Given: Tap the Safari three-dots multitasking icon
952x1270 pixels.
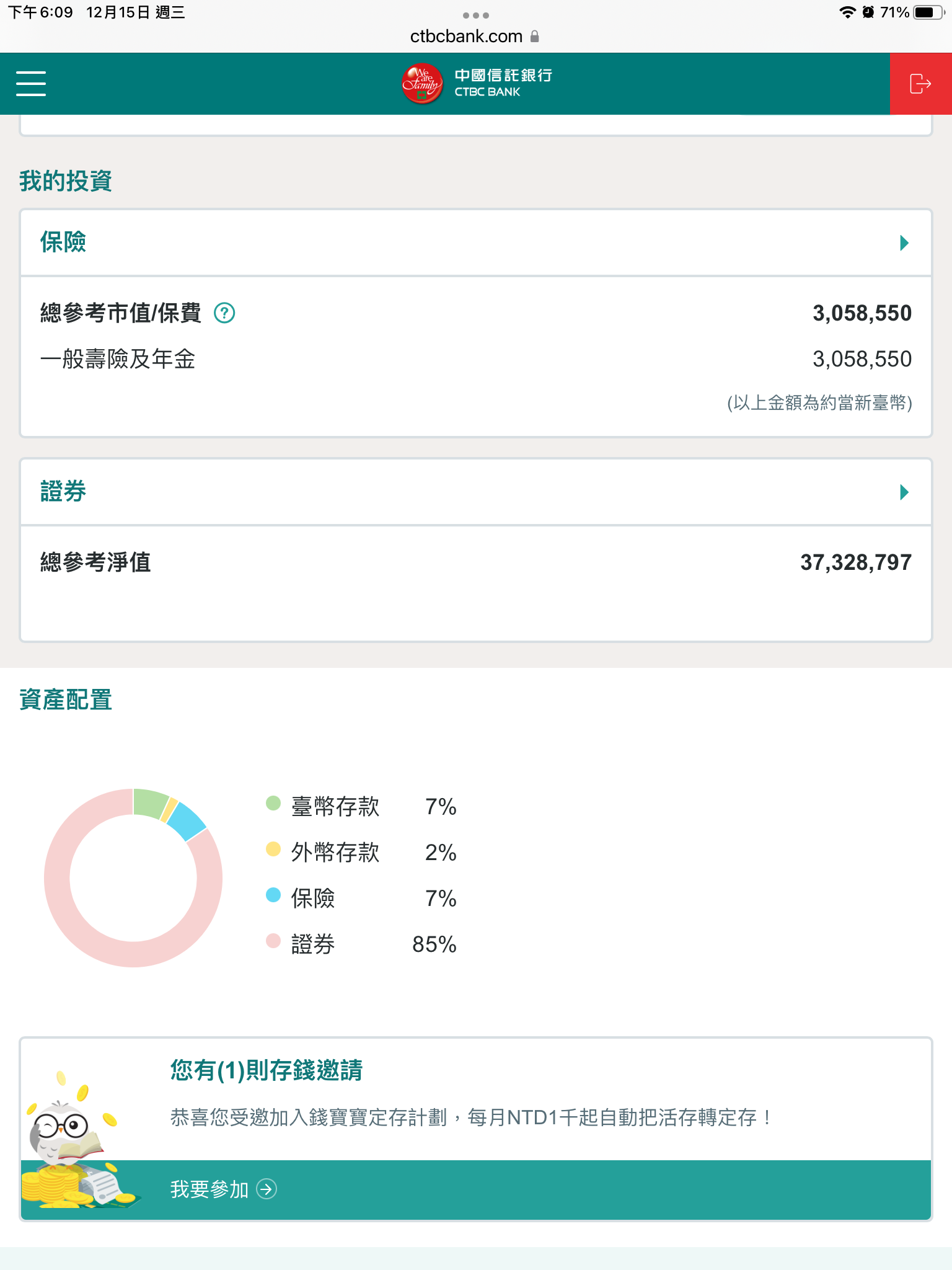Looking at the screenshot, I should [x=476, y=15].
